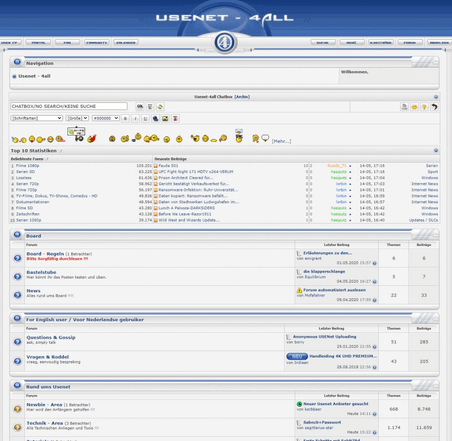Open the KALENDER nav button
This screenshot has height=441, width=452.
coord(126,43)
